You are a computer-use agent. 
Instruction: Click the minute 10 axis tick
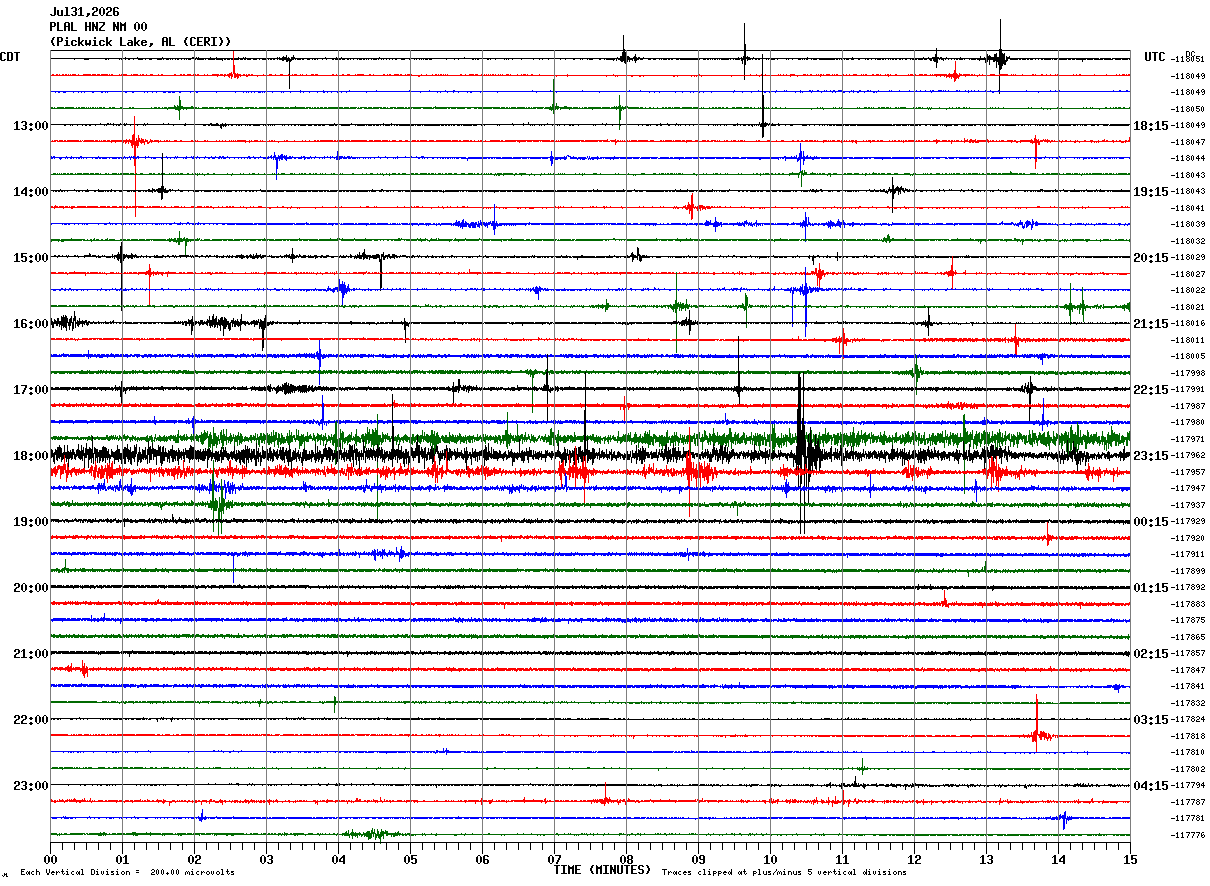(x=770, y=859)
